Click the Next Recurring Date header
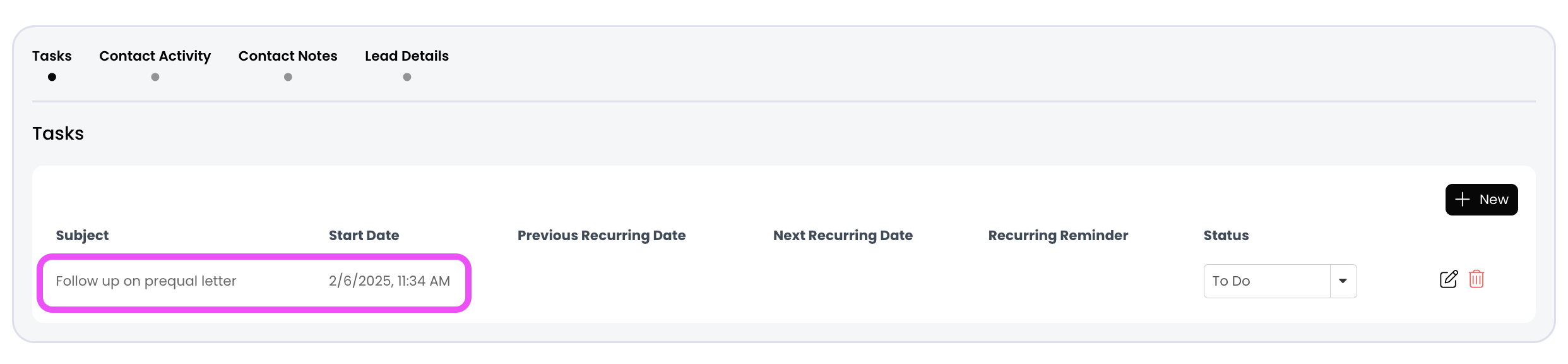The width and height of the screenshot is (1568, 364). click(x=843, y=236)
